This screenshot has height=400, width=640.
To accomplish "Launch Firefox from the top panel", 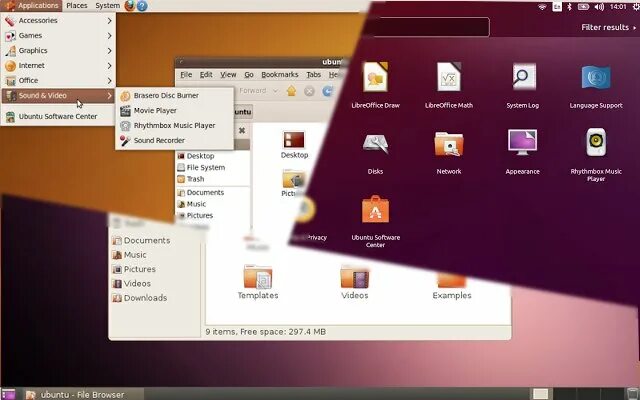I will pos(130,6).
